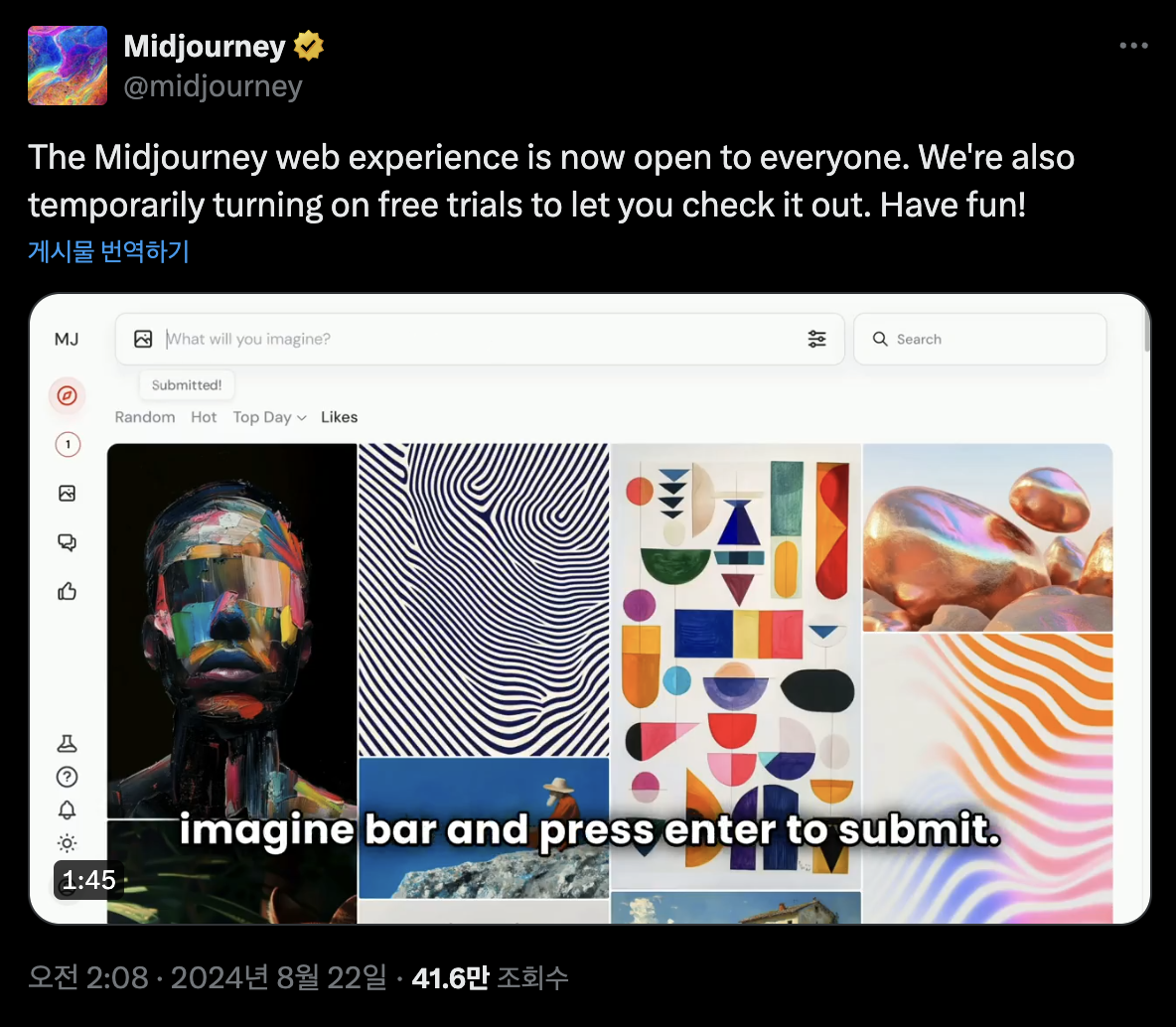Expand the Top Day dropdown
Screen dimensions: 1176x1027
click(269, 417)
